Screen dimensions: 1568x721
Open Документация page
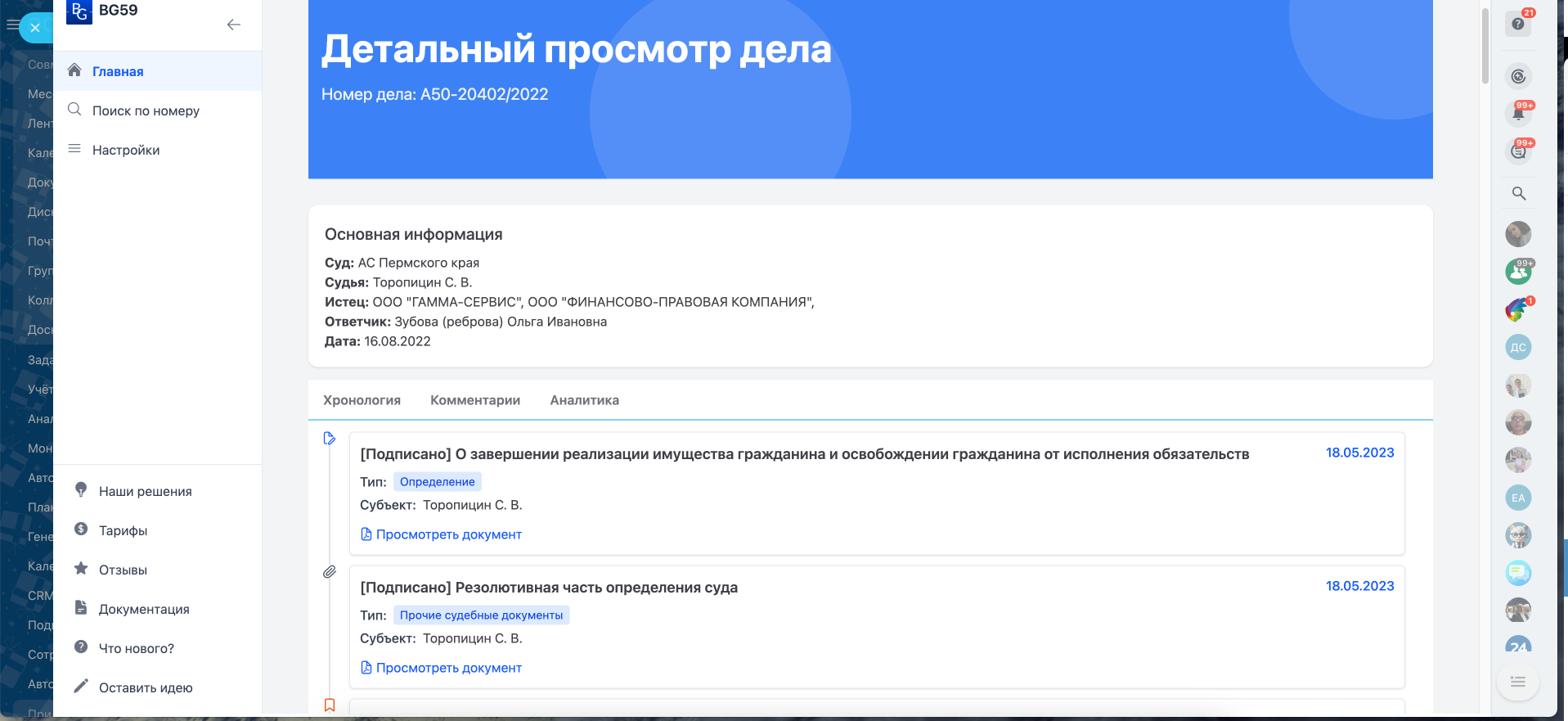coord(144,609)
